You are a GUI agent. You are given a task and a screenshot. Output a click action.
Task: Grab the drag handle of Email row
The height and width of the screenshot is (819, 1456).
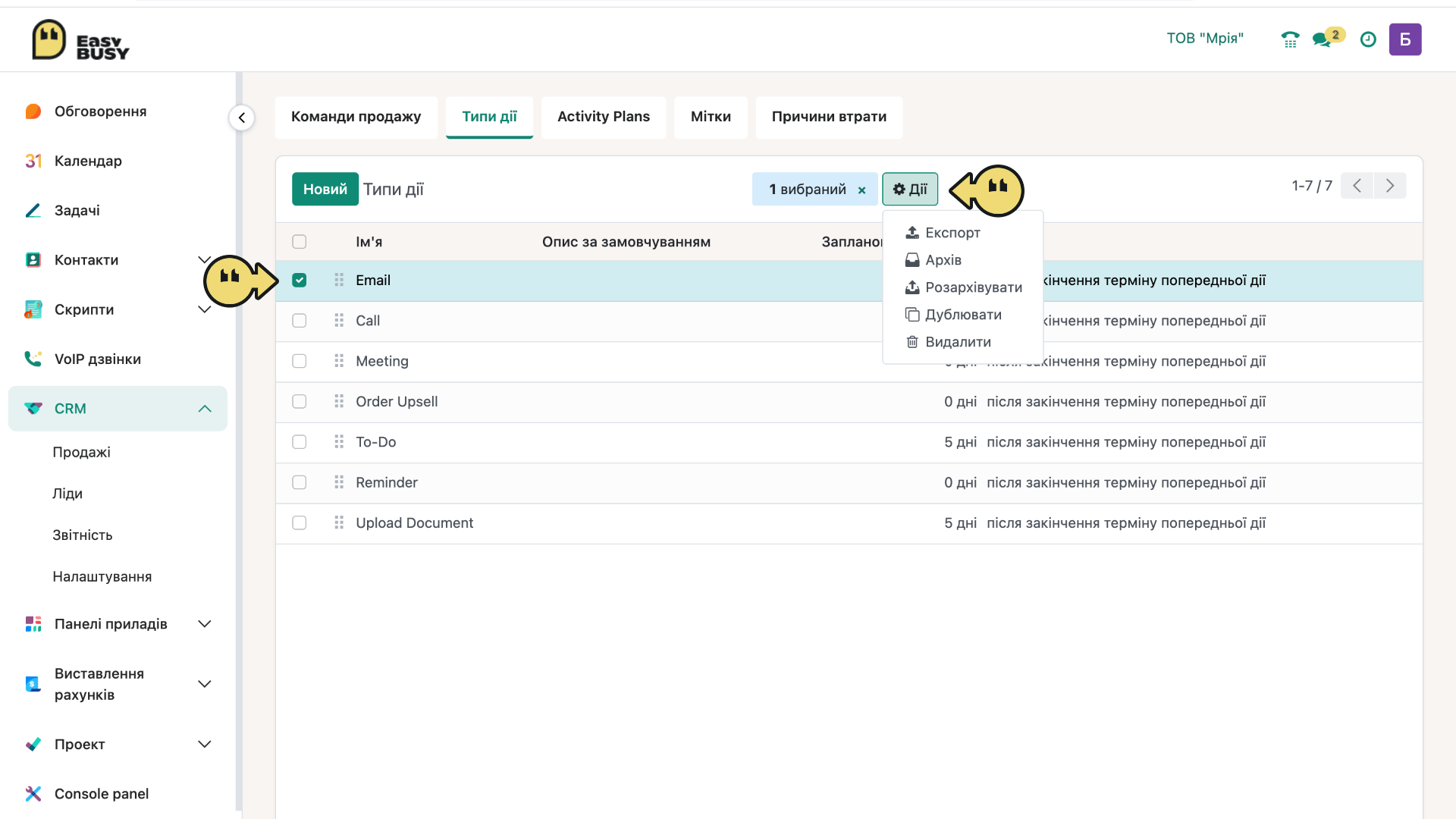339,280
